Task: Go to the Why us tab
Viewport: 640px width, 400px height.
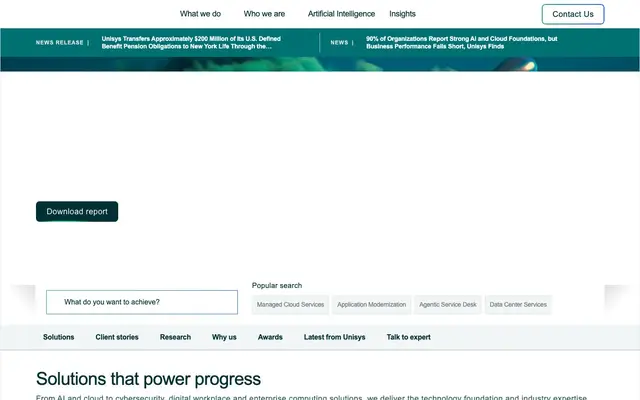Action: coord(224,337)
